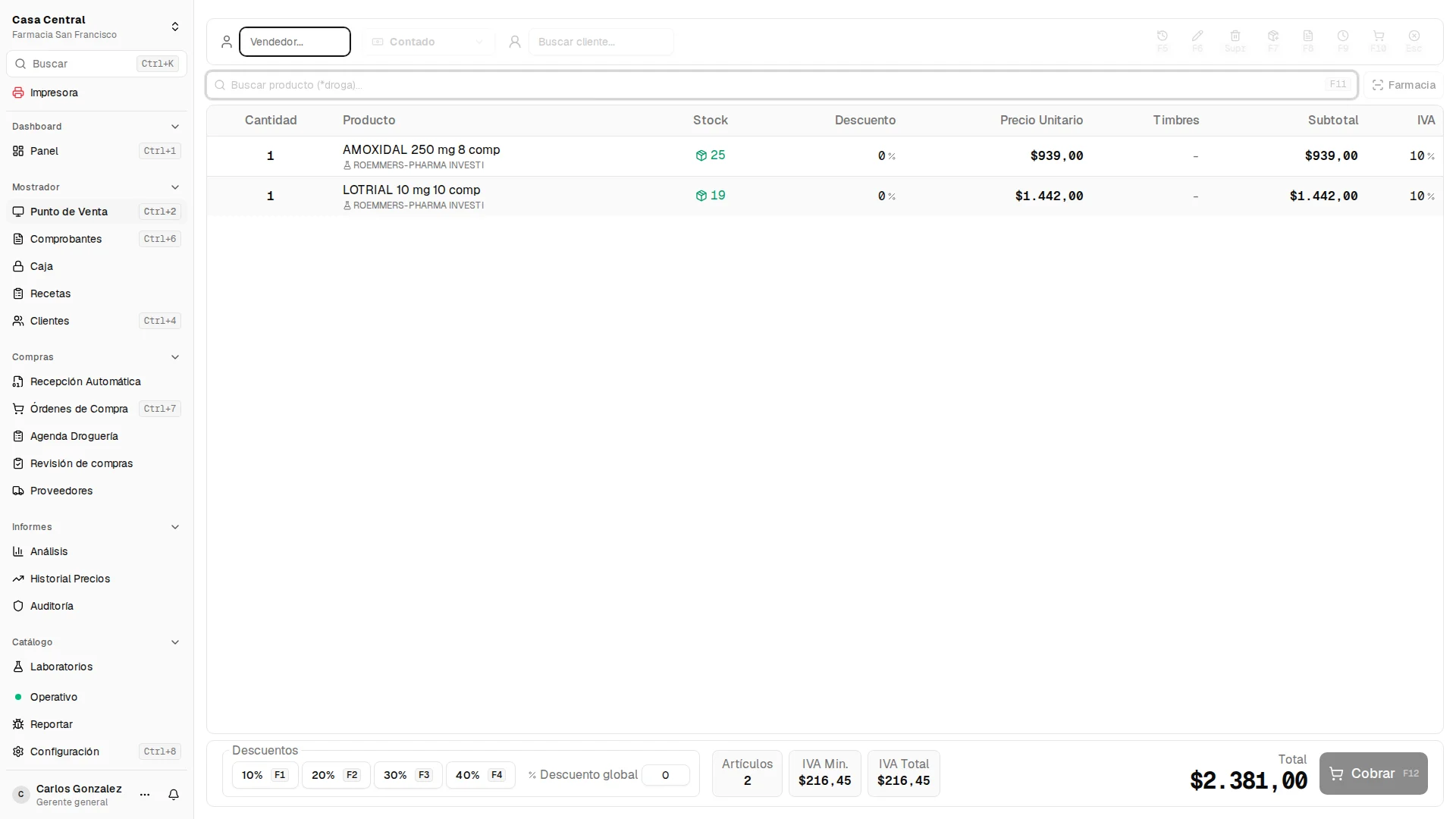Open the Contado payment type dropdown
Image resolution: width=1456 pixels, height=819 pixels.
(428, 42)
